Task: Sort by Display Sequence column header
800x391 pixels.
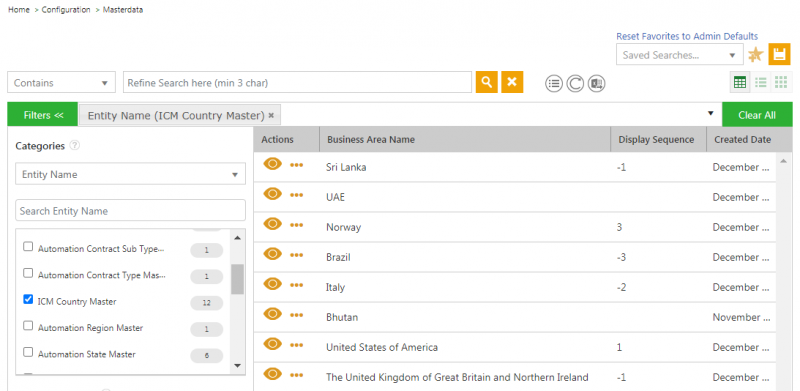Action: 658,139
